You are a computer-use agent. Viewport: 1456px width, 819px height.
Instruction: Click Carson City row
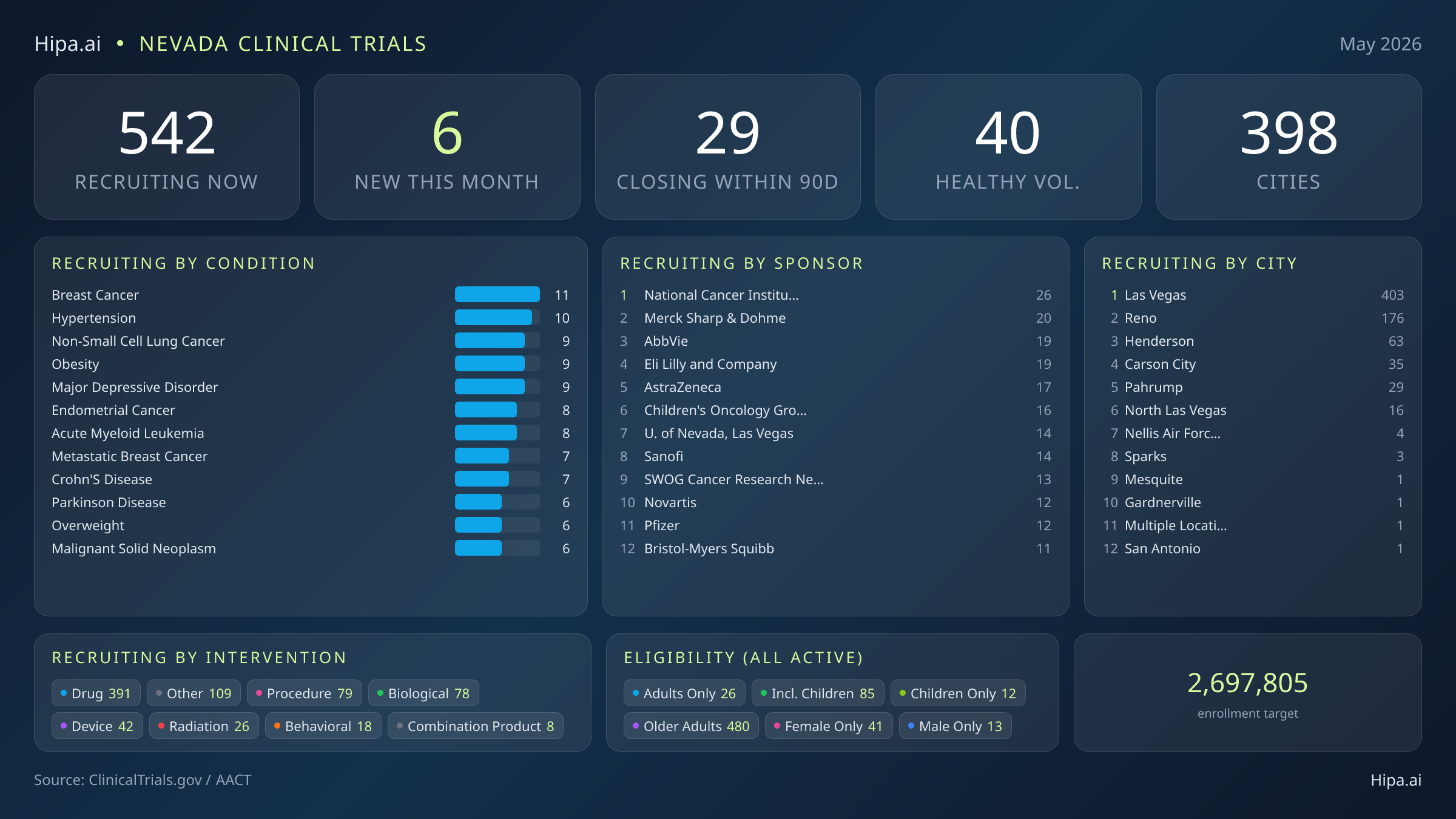[x=1253, y=364]
